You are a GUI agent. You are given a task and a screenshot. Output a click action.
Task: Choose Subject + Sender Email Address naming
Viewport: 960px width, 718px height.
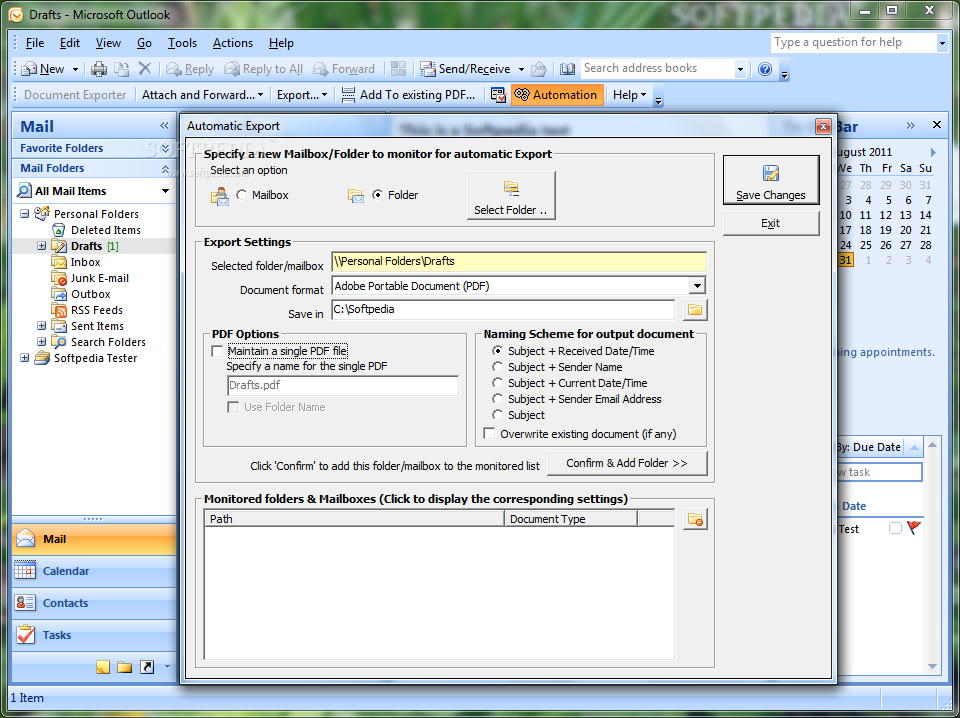(498, 398)
